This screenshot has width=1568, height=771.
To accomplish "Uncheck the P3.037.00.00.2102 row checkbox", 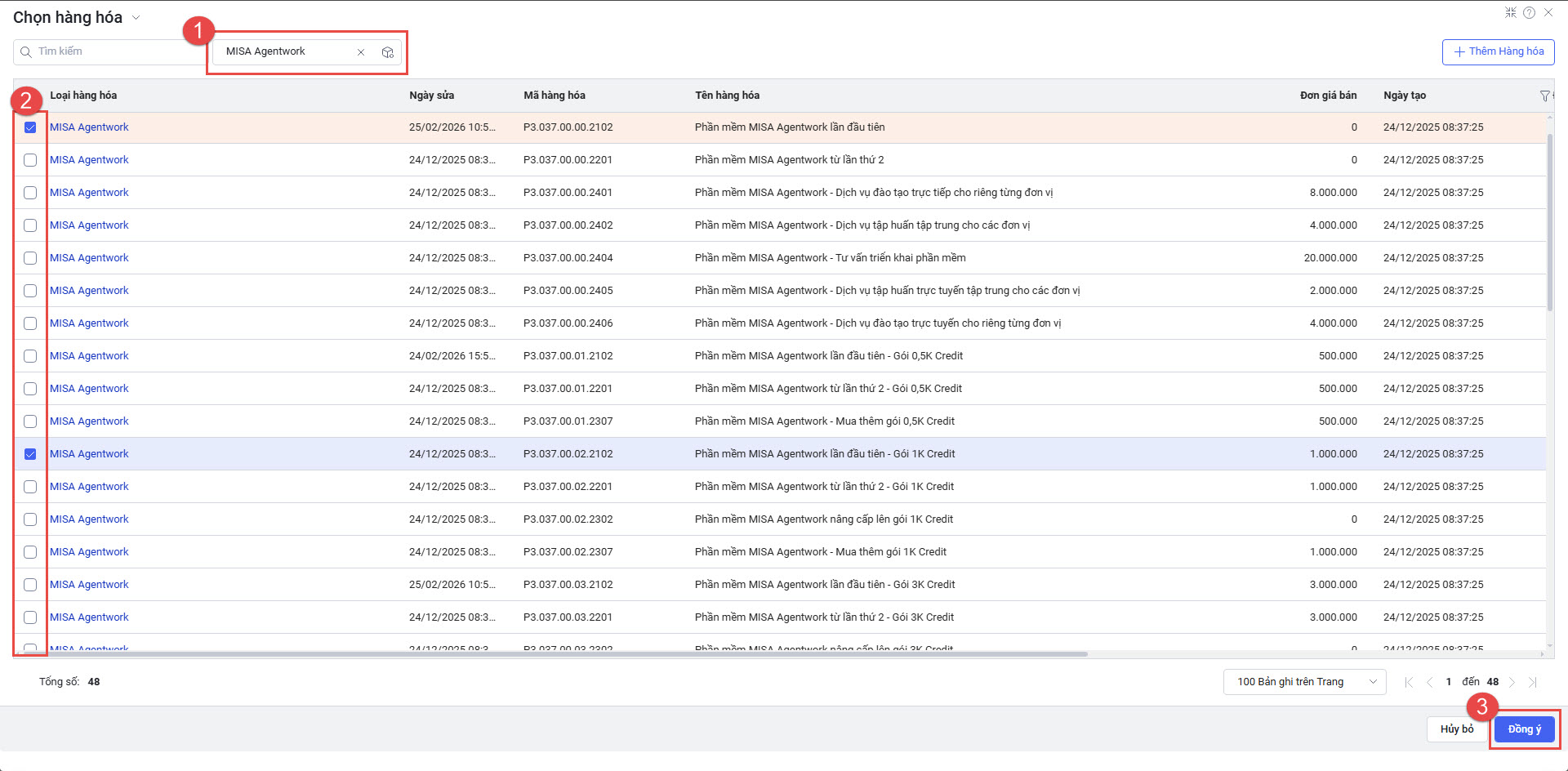I will coord(30,127).
